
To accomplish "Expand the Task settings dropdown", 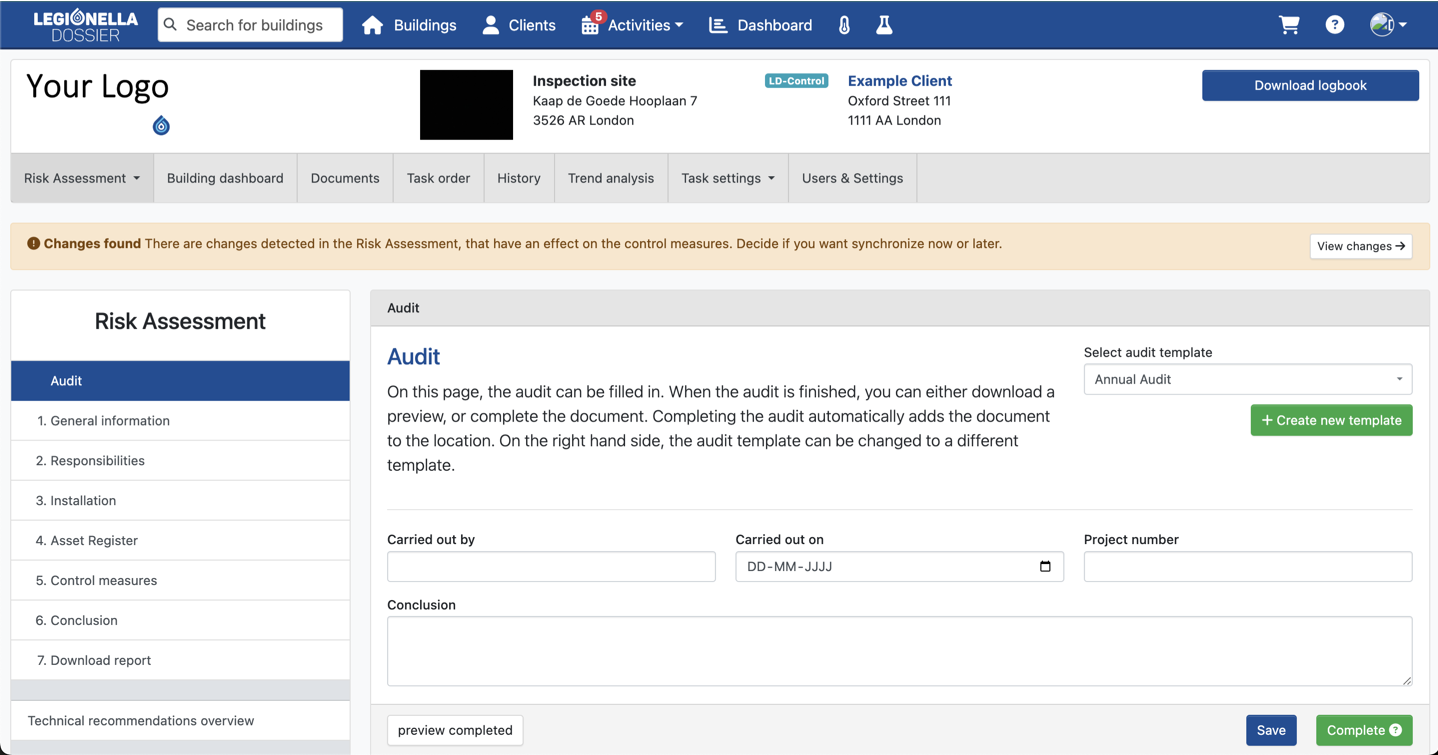I will point(727,178).
